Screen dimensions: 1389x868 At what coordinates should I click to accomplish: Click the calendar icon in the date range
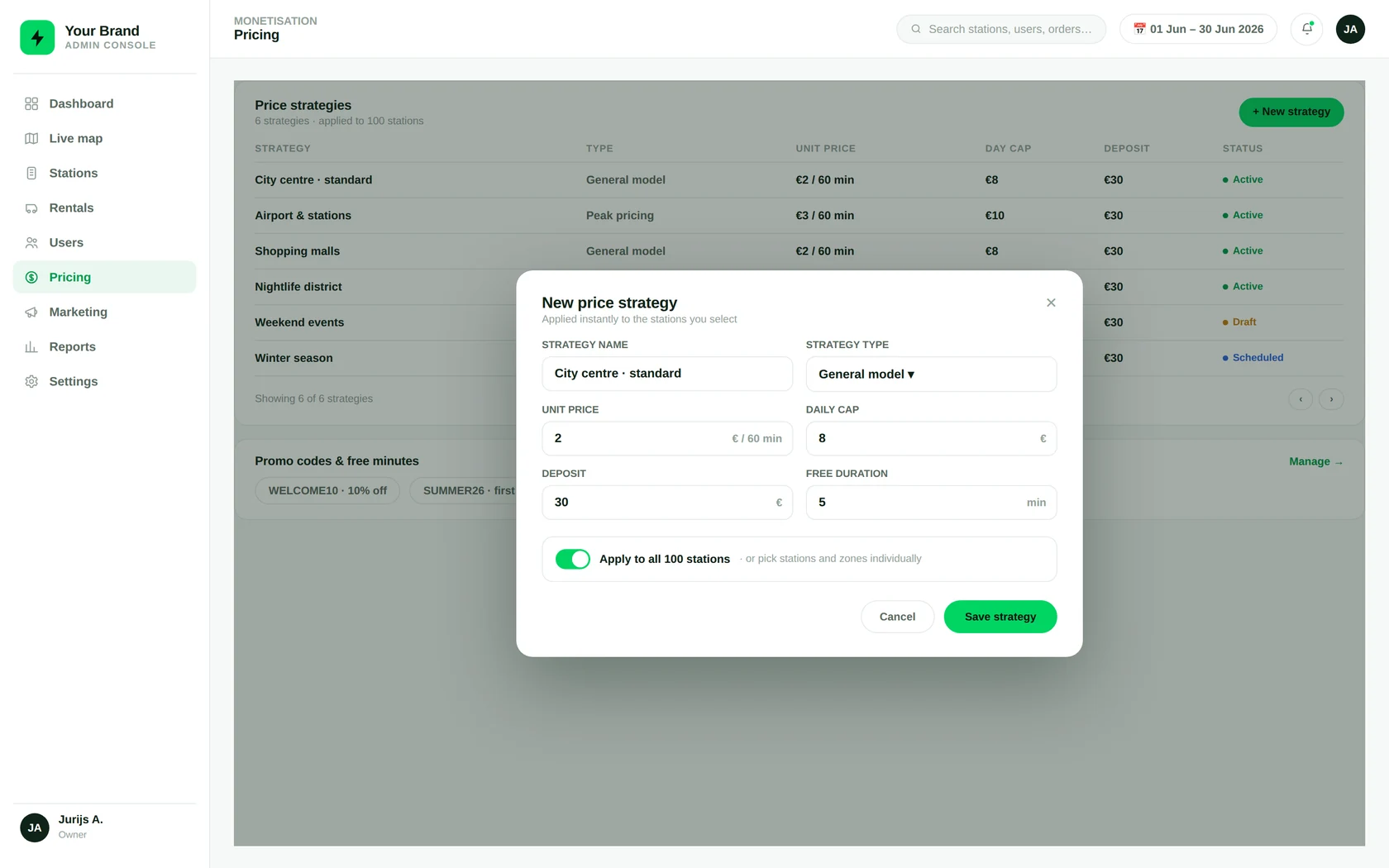point(1139,29)
